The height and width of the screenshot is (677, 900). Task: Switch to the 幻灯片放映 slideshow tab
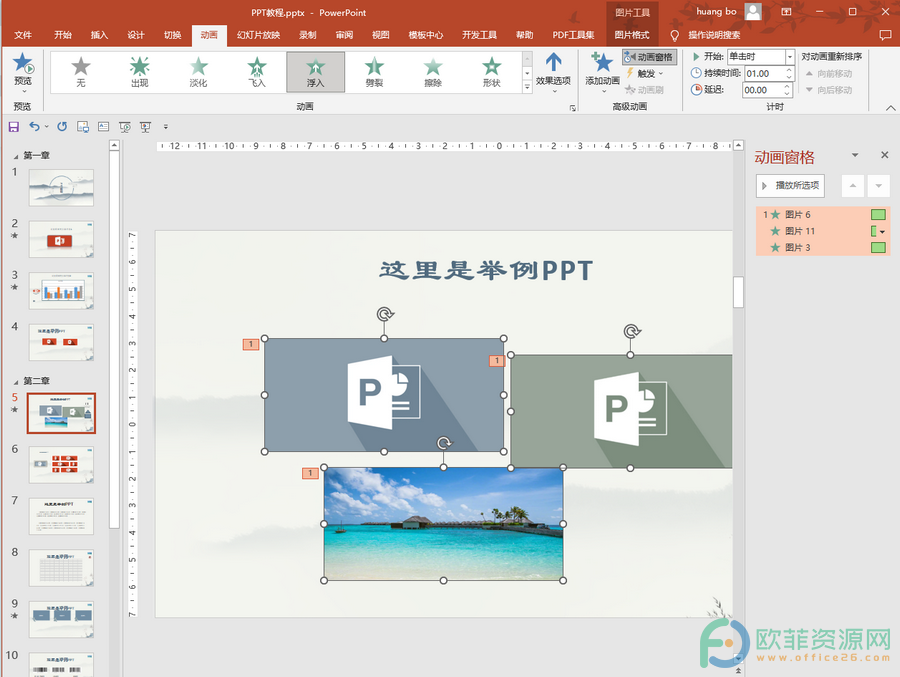pyautogui.click(x=258, y=35)
